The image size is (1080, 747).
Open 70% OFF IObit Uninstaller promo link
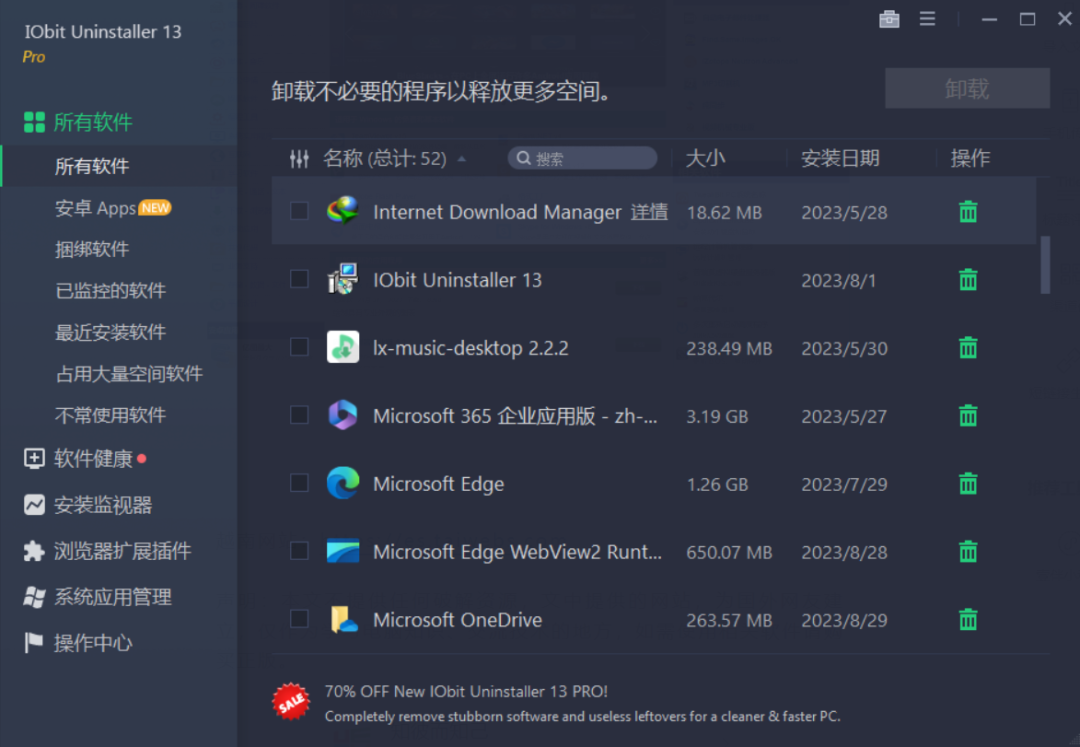pos(466,691)
